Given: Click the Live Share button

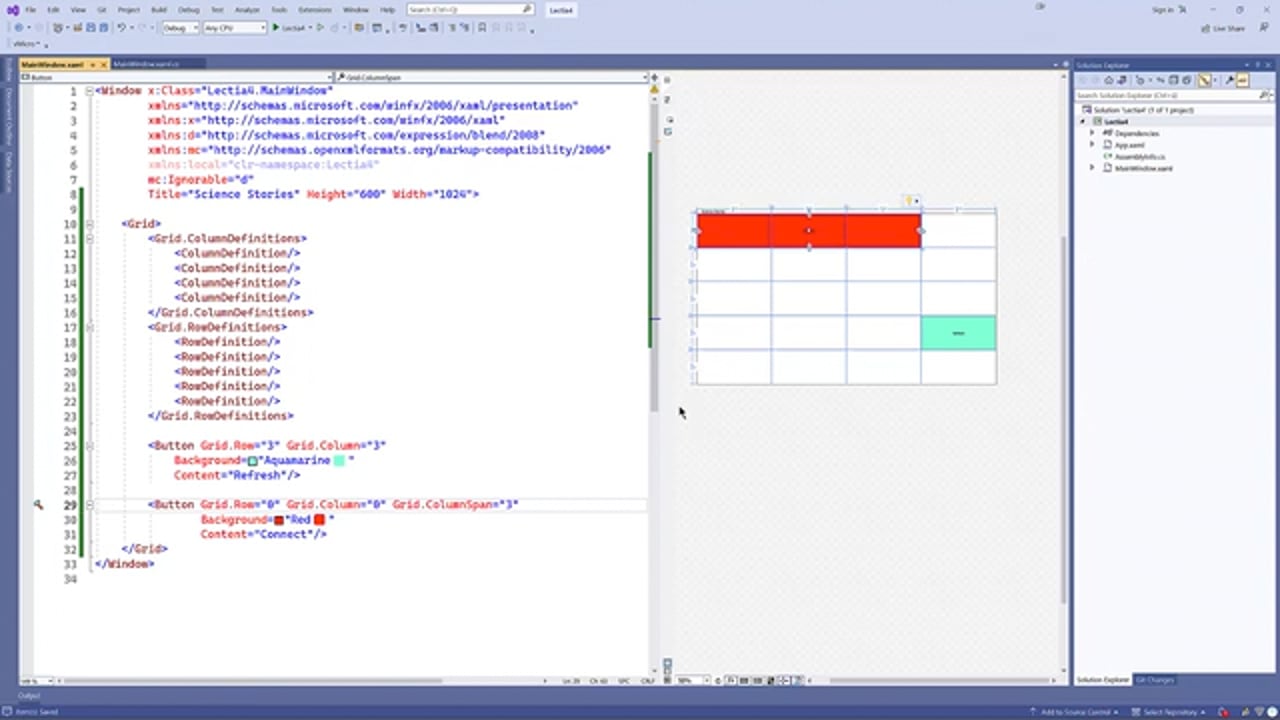Looking at the screenshot, I should [1225, 28].
